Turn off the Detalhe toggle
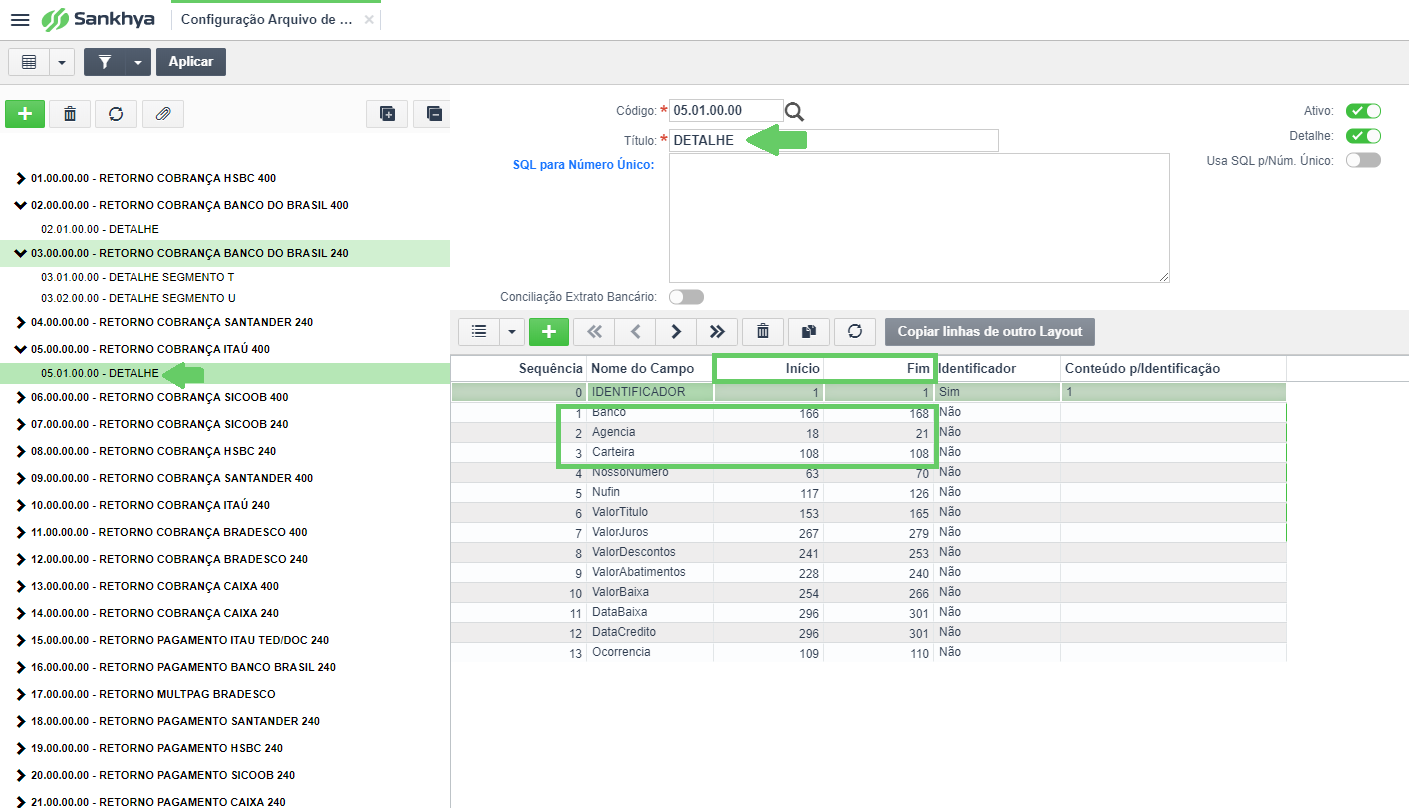 1363,136
